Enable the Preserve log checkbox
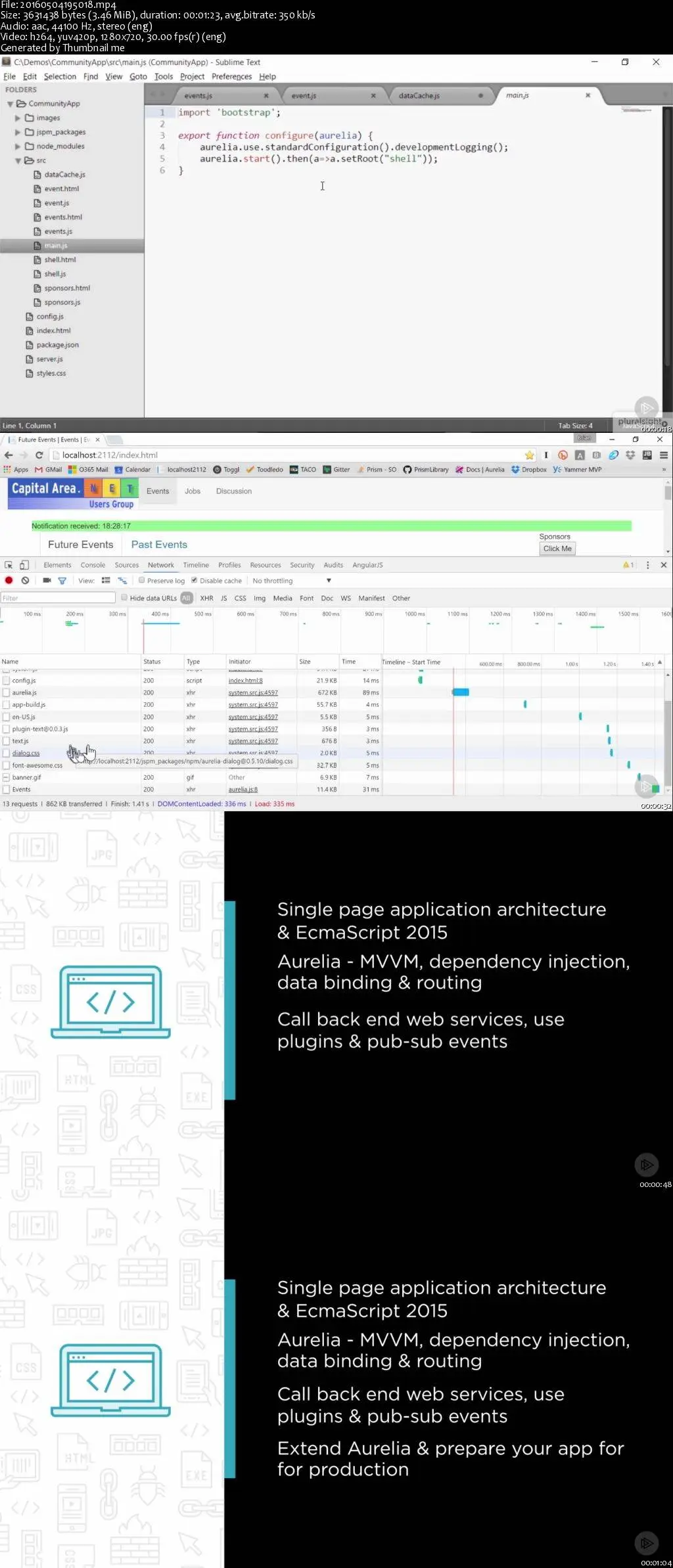The width and height of the screenshot is (673, 1568). click(141, 580)
